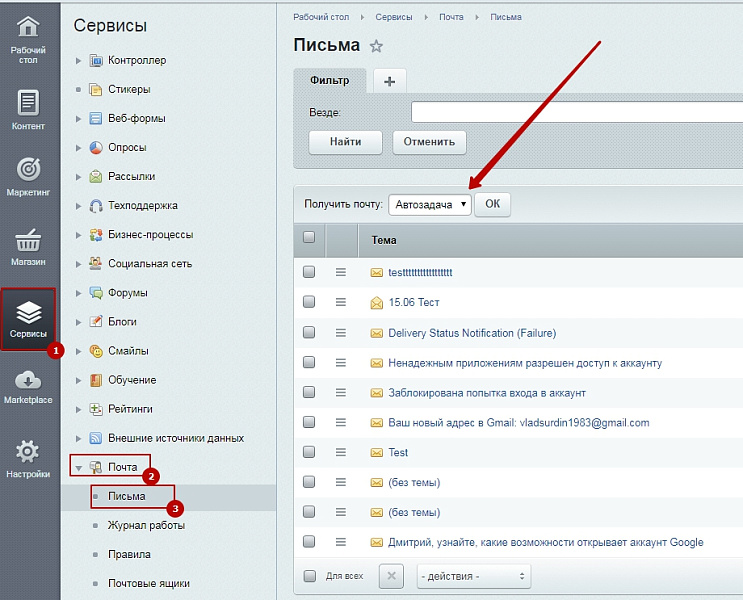Check the box for 'Test' email
Screen dimensions: 743x600
pos(309,452)
